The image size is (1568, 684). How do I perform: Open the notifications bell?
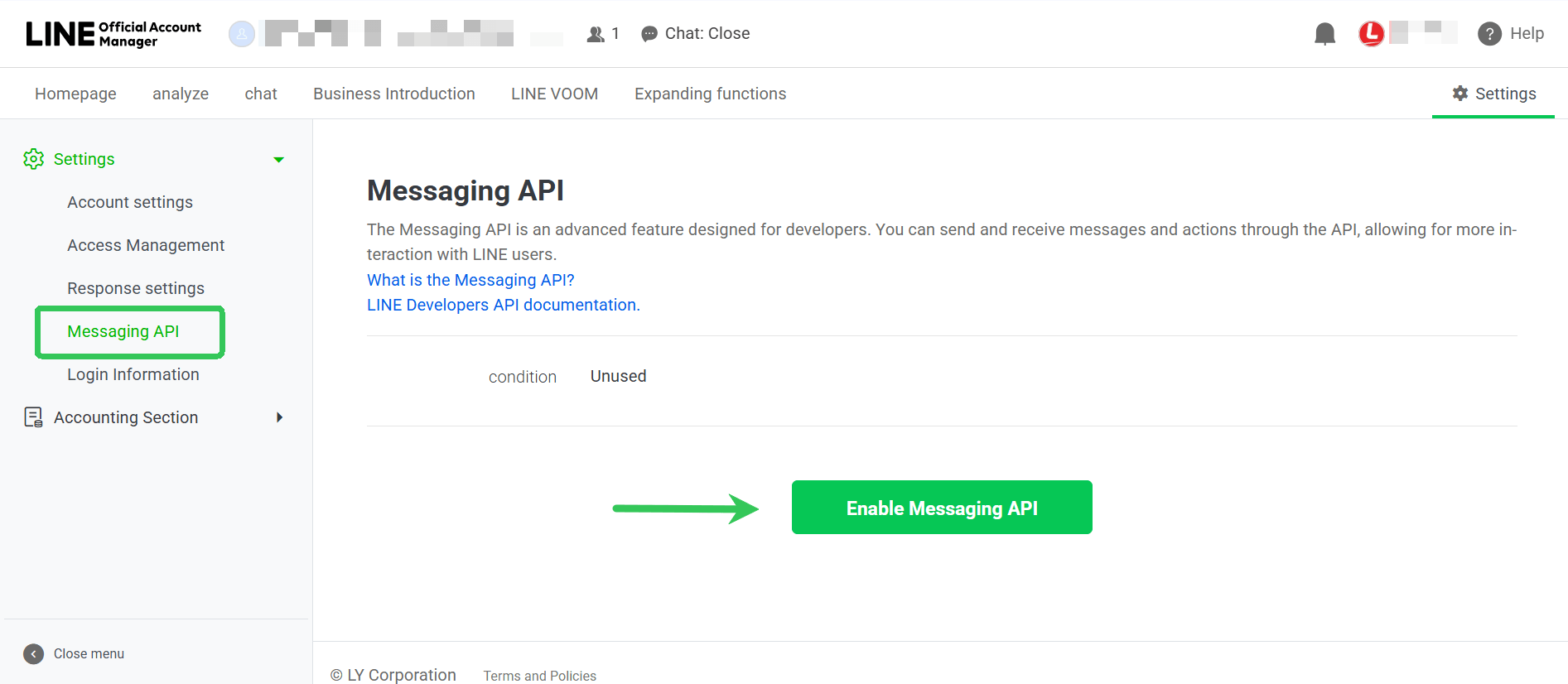click(x=1325, y=34)
